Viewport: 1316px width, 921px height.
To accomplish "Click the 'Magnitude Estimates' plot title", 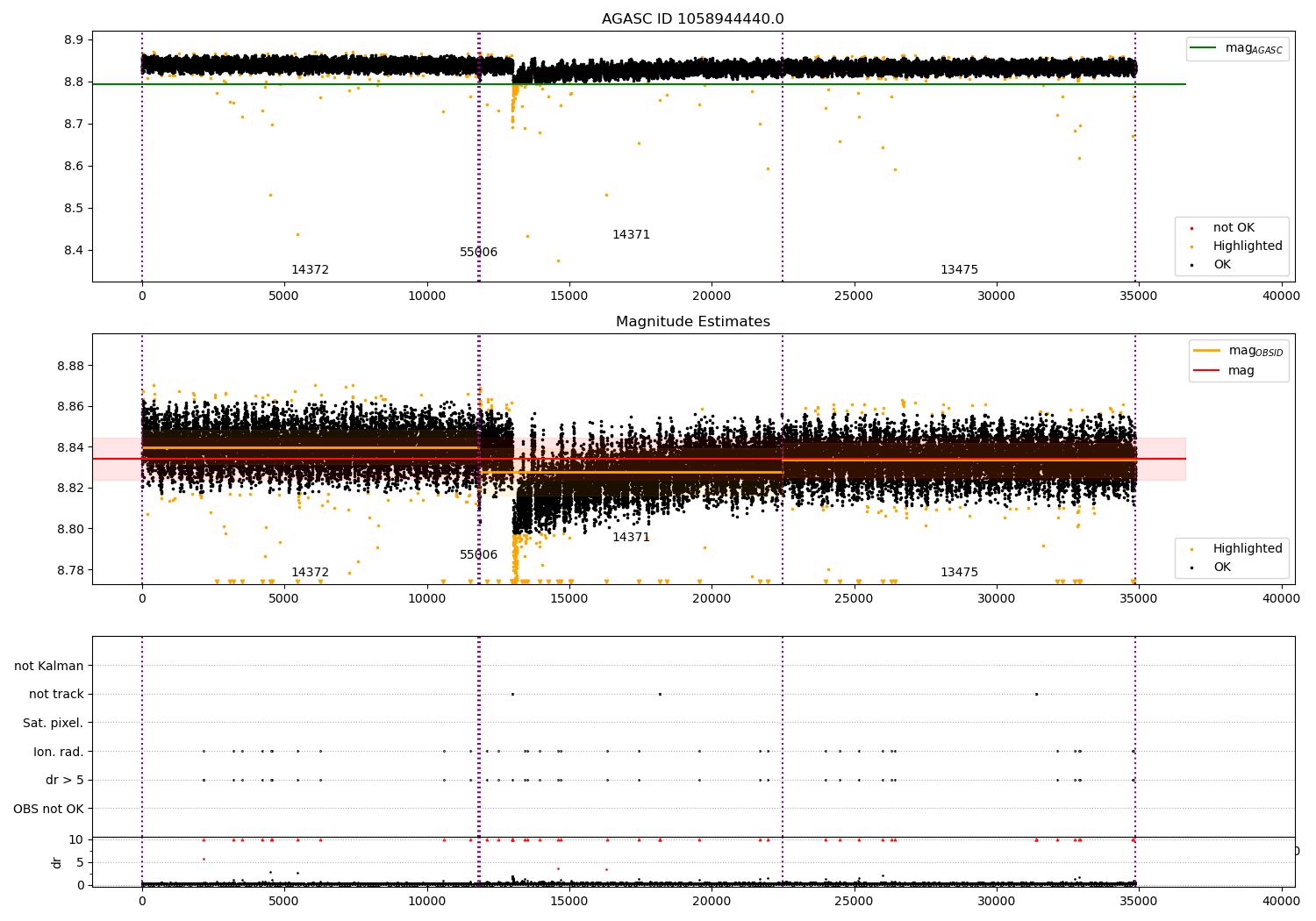I will [692, 322].
